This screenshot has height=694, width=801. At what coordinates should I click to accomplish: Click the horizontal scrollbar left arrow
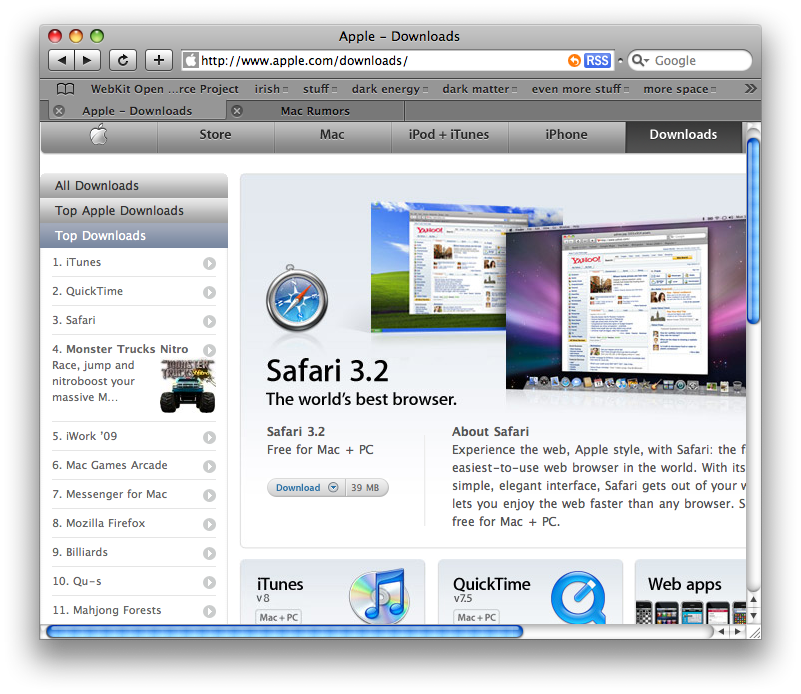[721, 632]
